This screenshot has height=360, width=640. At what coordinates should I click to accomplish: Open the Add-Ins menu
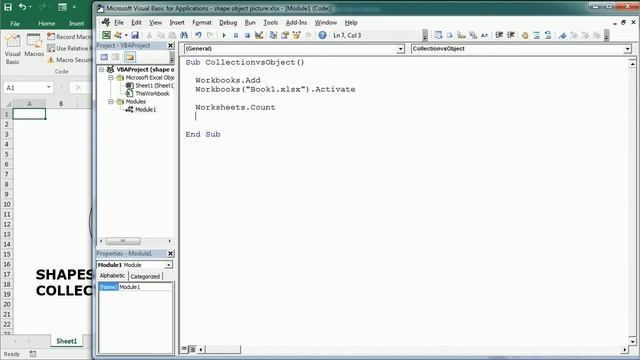(x=296, y=22)
